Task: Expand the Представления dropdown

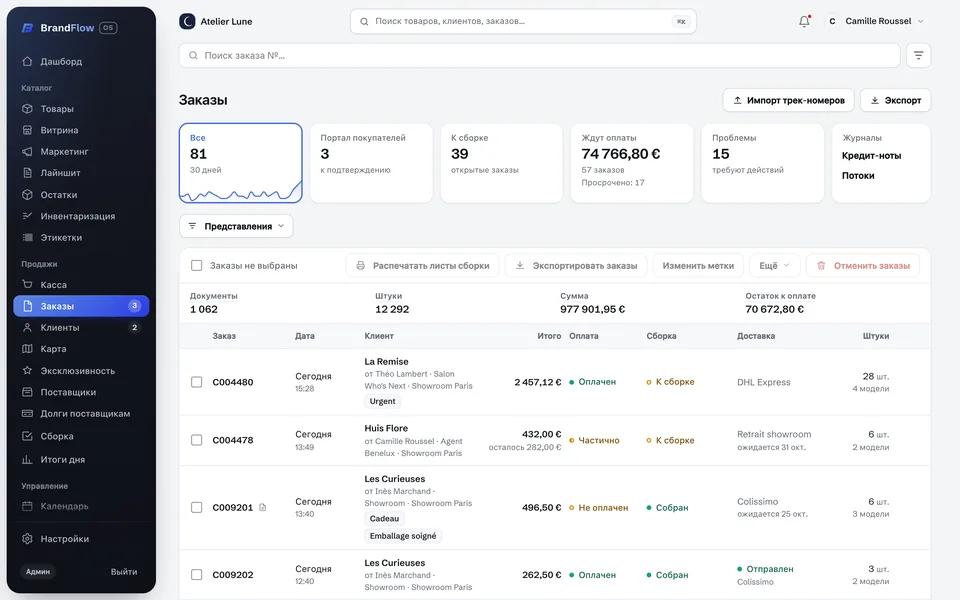Action: [x=236, y=226]
